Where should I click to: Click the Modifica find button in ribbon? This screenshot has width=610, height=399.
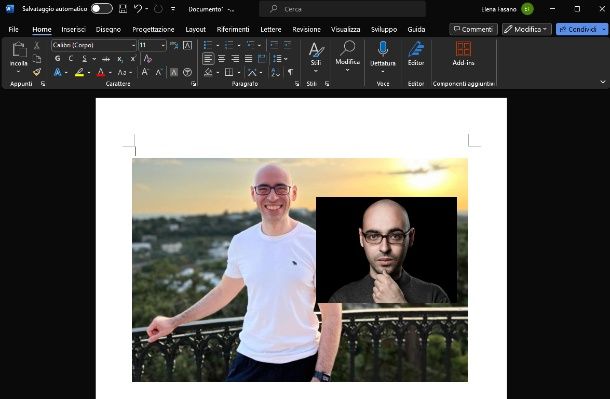pos(347,56)
